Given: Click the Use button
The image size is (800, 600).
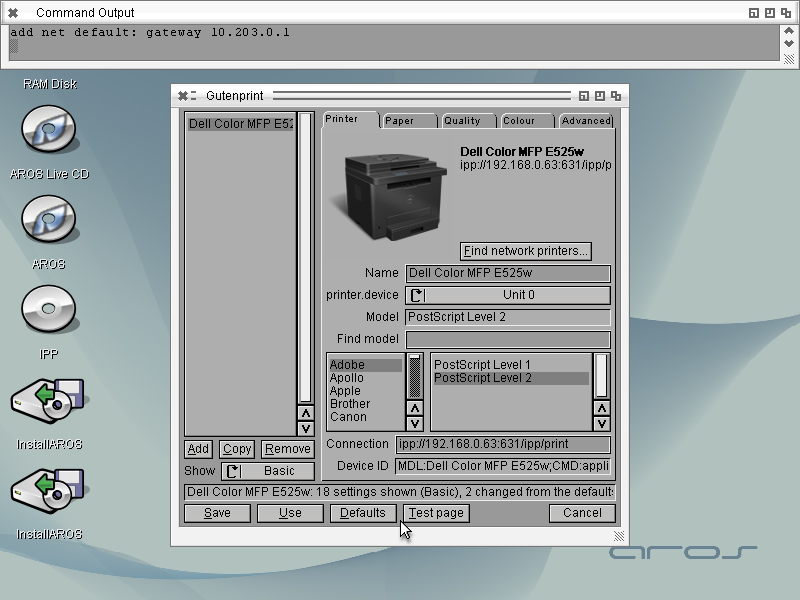Looking at the screenshot, I should (290, 513).
